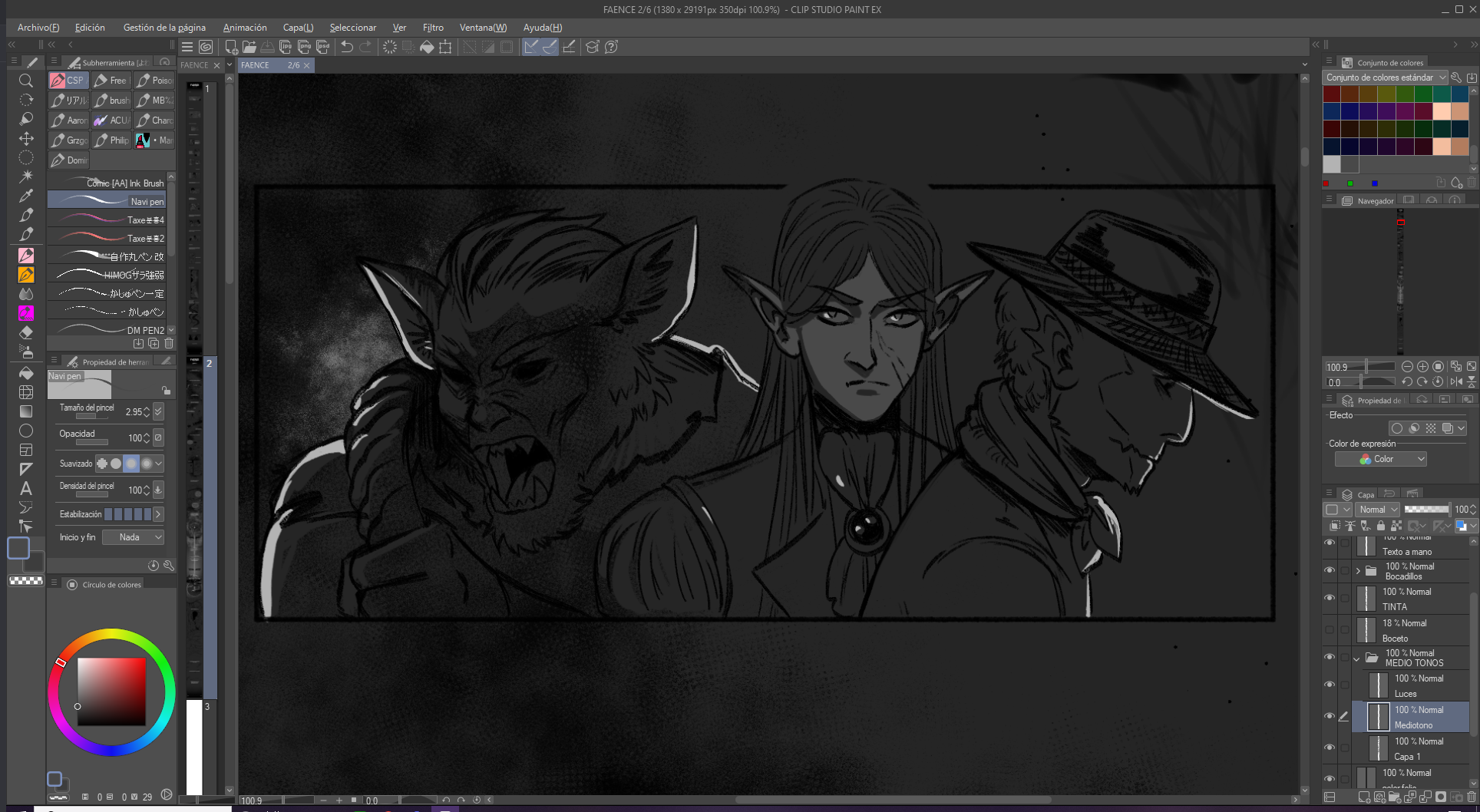This screenshot has height=812, width=1480.
Task: Open the Conjunto de colores estándar dropdown
Action: click(x=1386, y=78)
